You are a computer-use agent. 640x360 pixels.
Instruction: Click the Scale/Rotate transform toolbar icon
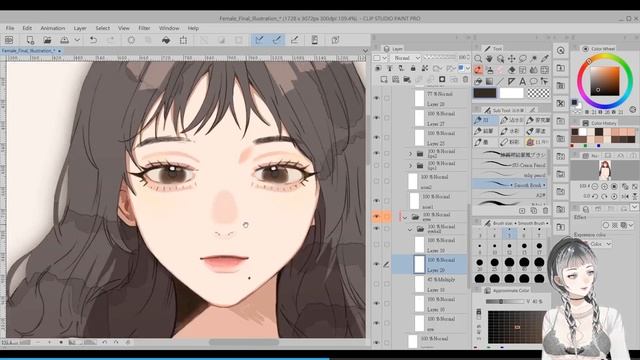[183, 40]
